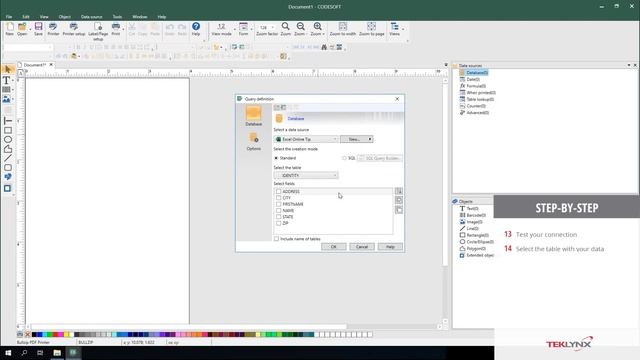Screen dimensions: 640x360
Task: Select the diagonal Line tool
Action: (8, 158)
